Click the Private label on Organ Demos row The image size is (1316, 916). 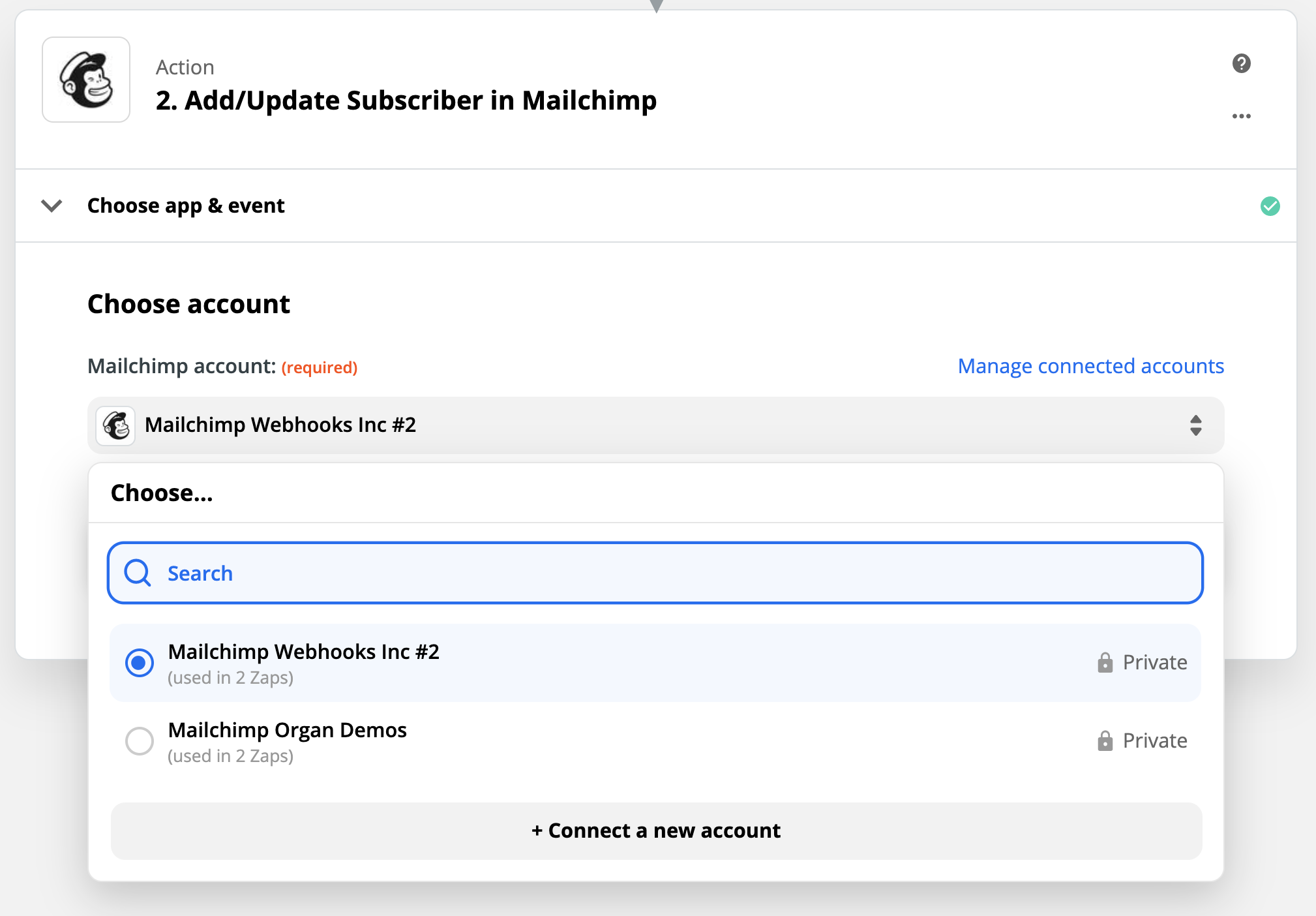click(x=1155, y=740)
